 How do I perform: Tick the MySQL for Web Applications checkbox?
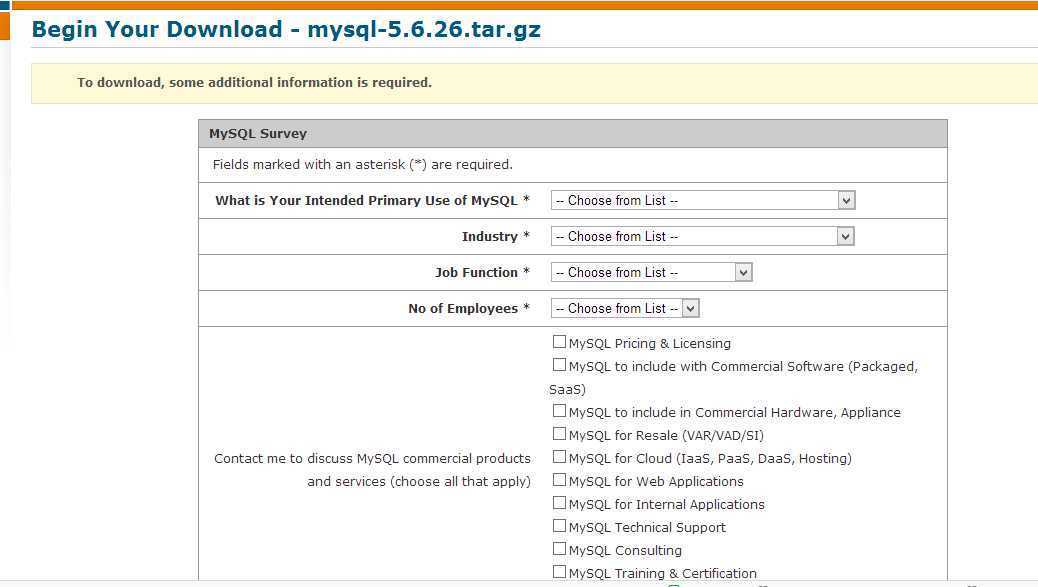560,480
